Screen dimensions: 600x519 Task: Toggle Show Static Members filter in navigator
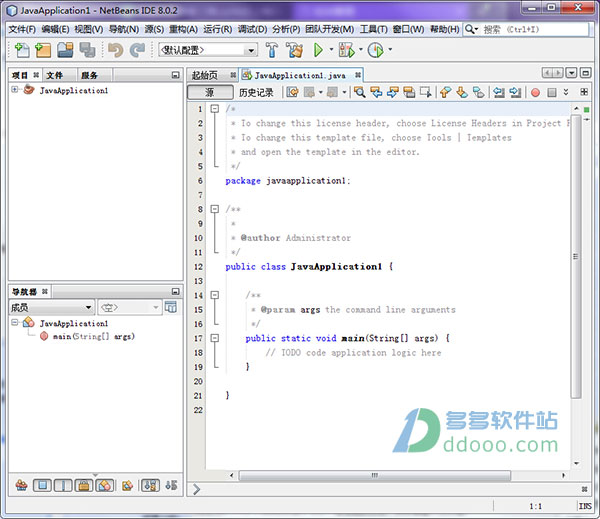click(63, 485)
